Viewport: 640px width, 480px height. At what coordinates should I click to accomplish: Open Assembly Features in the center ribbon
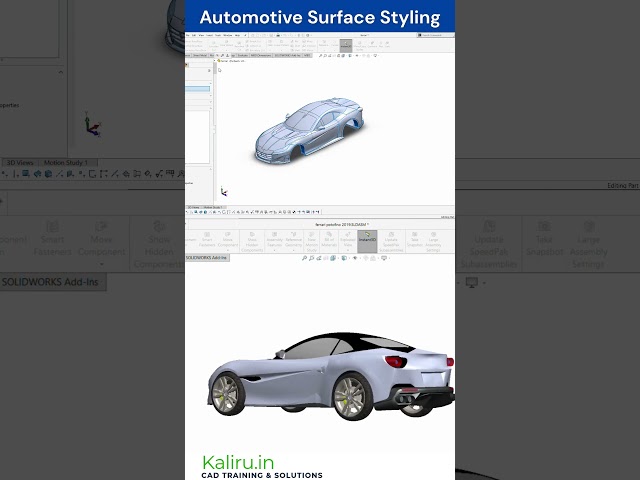click(x=274, y=240)
